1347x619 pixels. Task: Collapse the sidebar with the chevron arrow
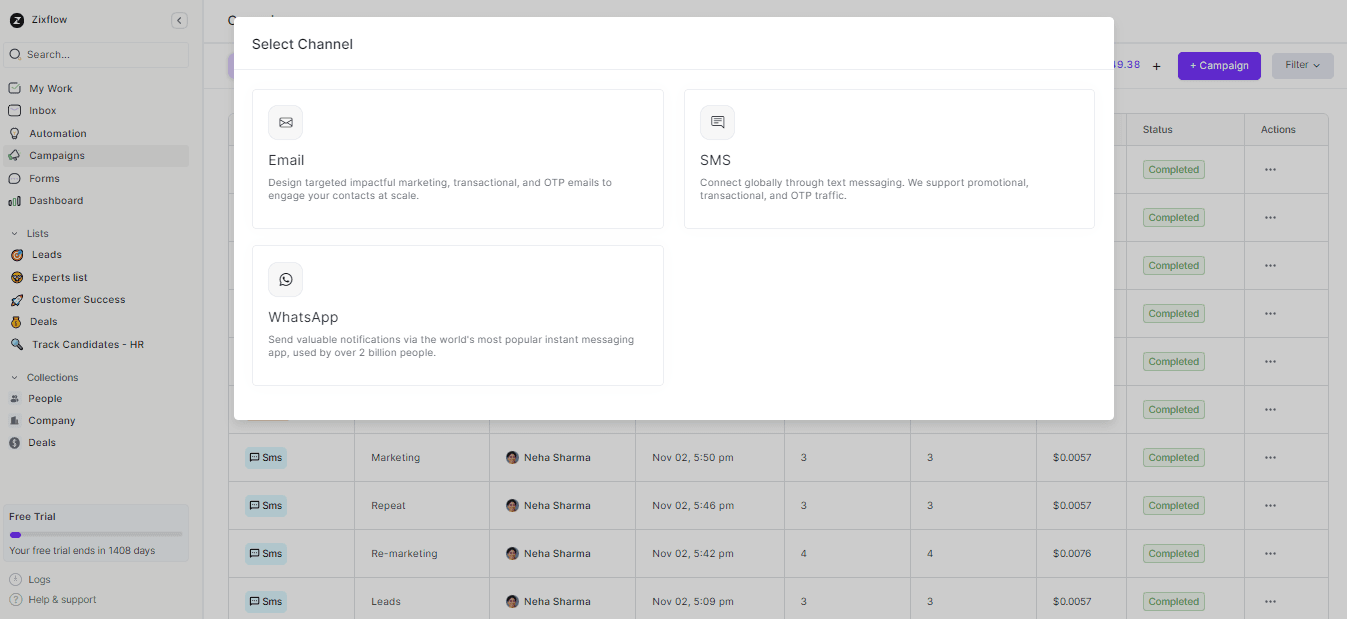[x=179, y=20]
